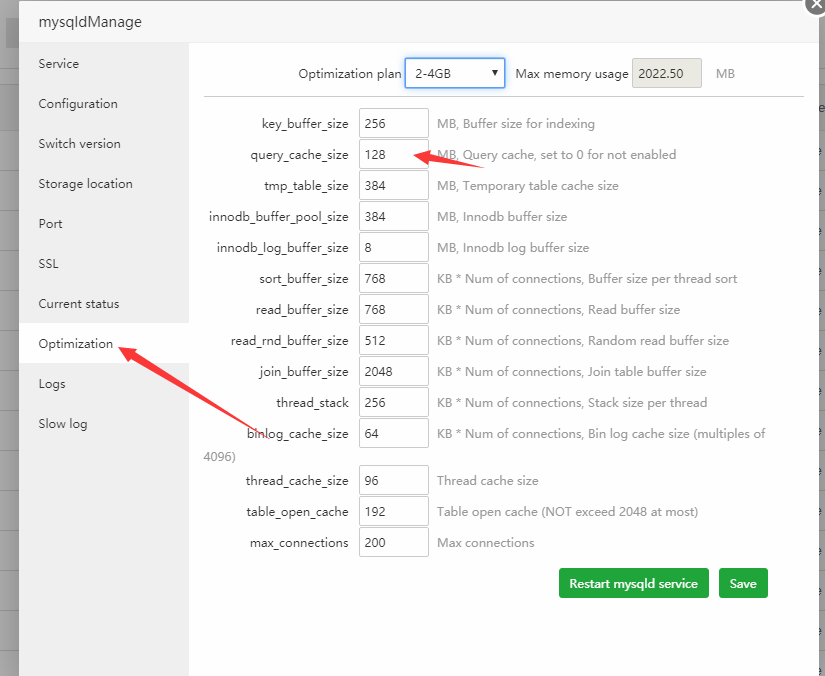
Task: Click the query_cache_size value box
Action: [393, 155]
